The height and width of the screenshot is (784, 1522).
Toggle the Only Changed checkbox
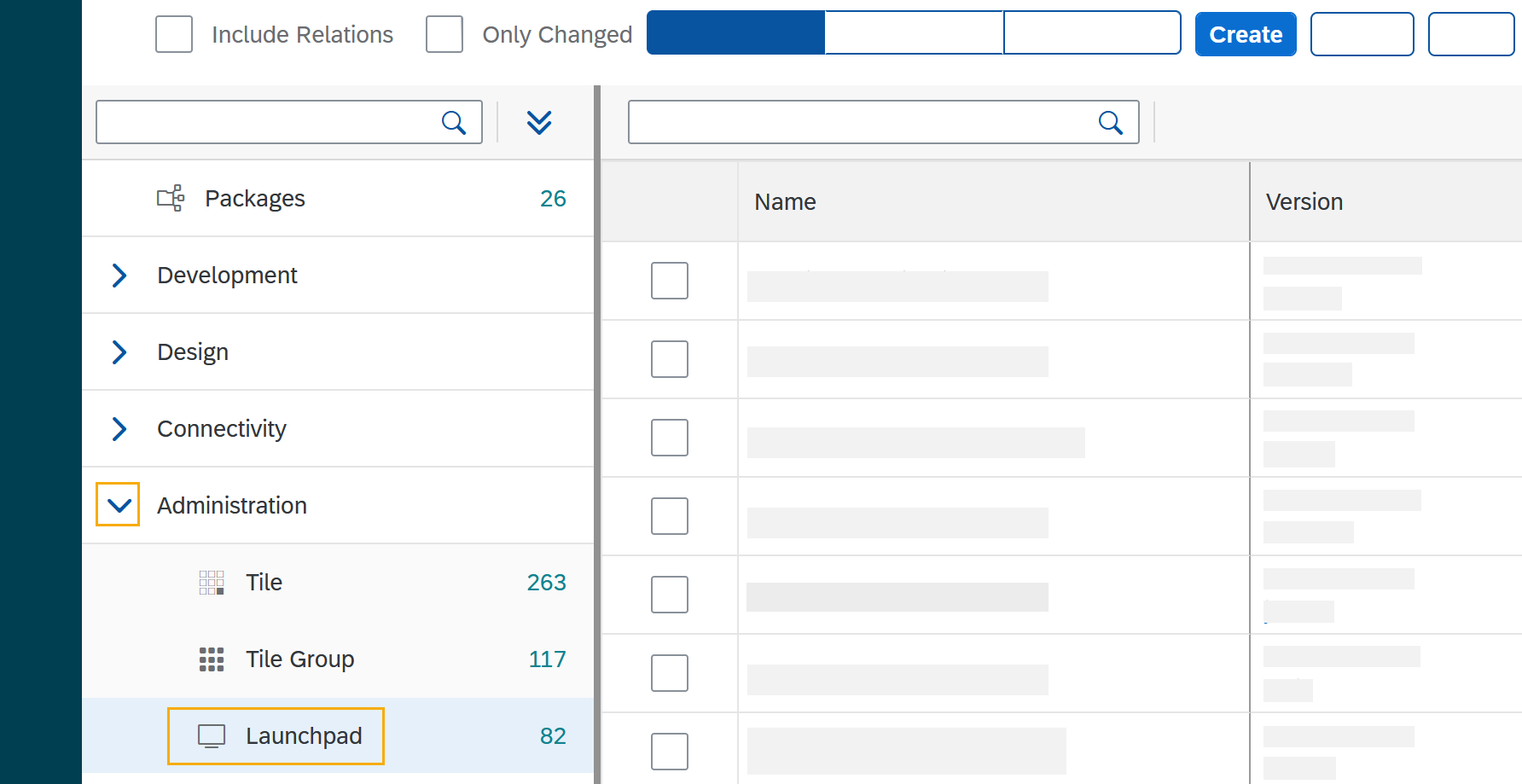tap(444, 34)
